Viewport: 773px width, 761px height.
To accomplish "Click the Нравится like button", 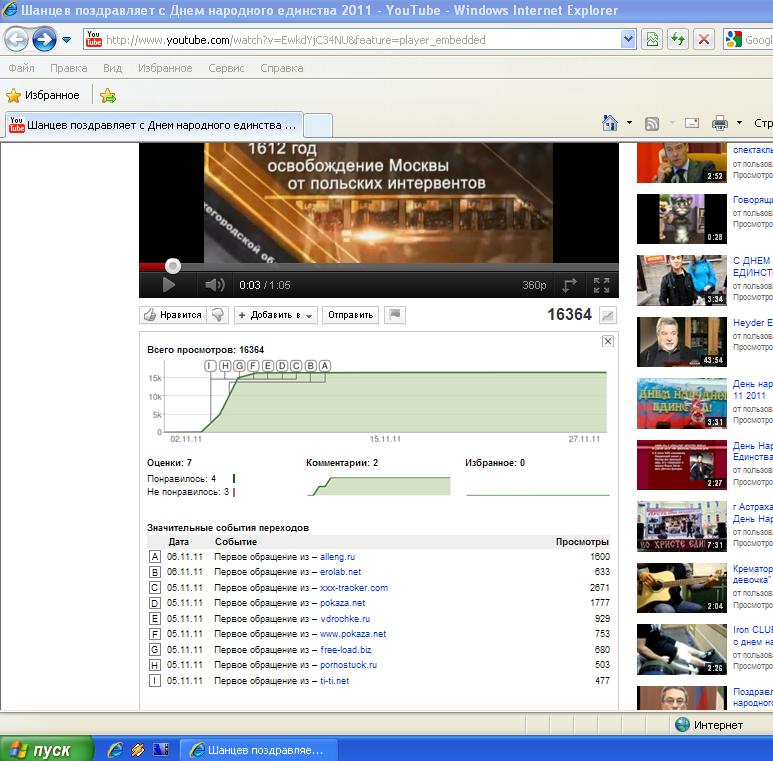I will 174,315.
